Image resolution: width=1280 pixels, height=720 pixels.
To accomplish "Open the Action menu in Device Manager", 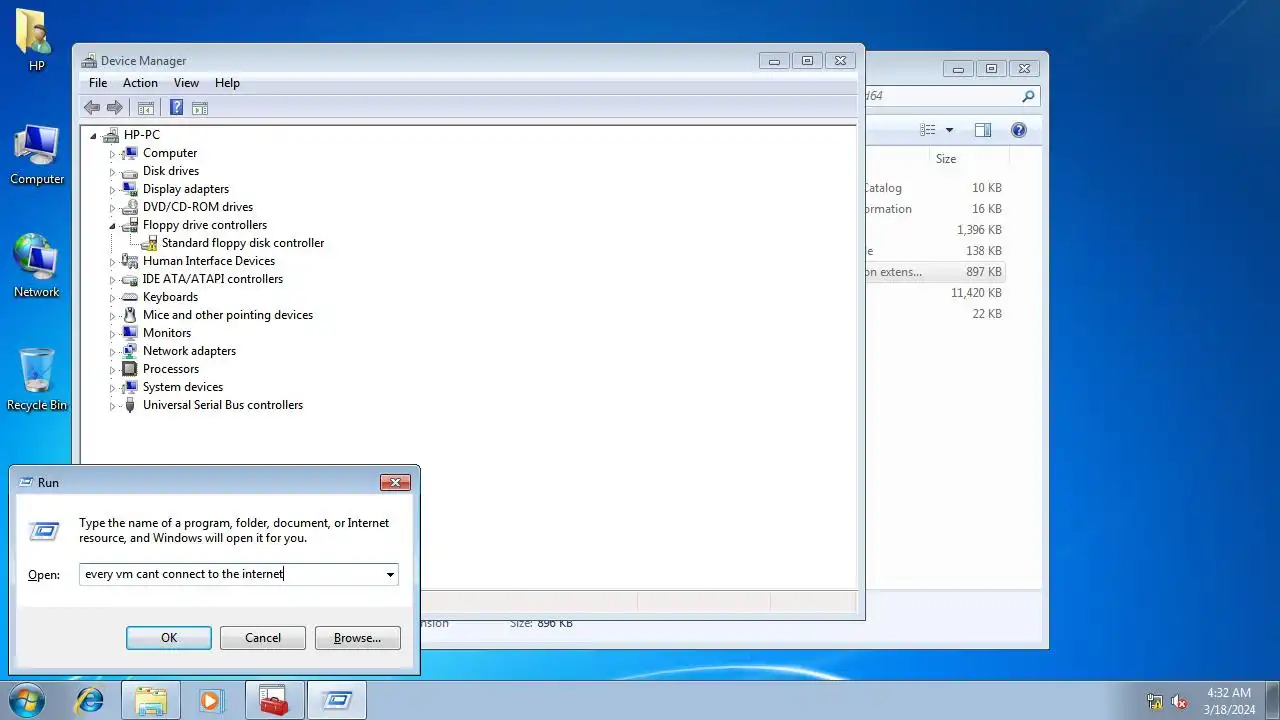I will pyautogui.click(x=140, y=83).
